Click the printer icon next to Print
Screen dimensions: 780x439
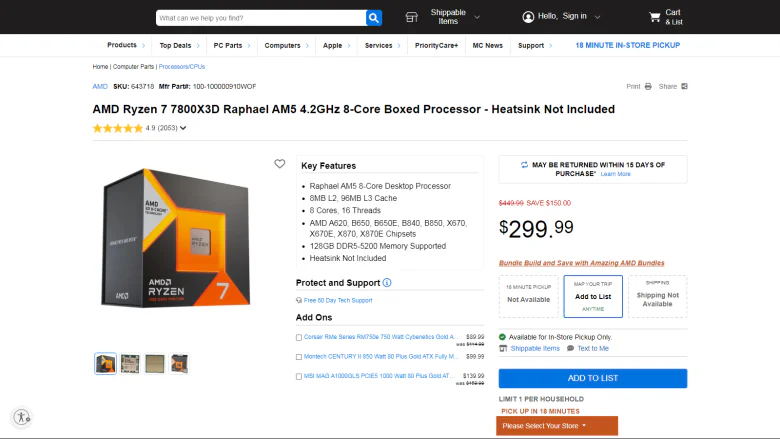click(x=648, y=87)
